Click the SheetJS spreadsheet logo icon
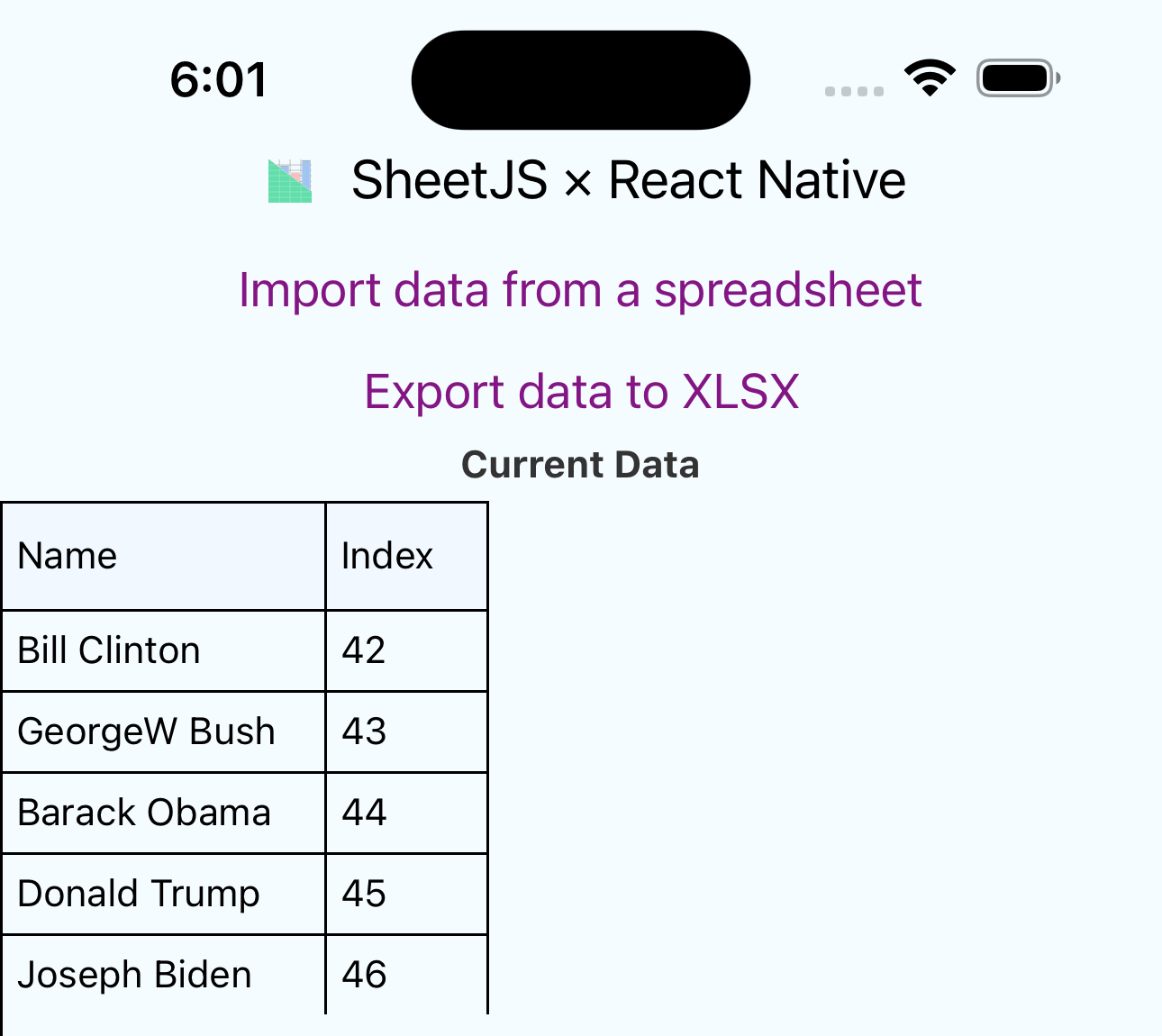 (x=288, y=180)
